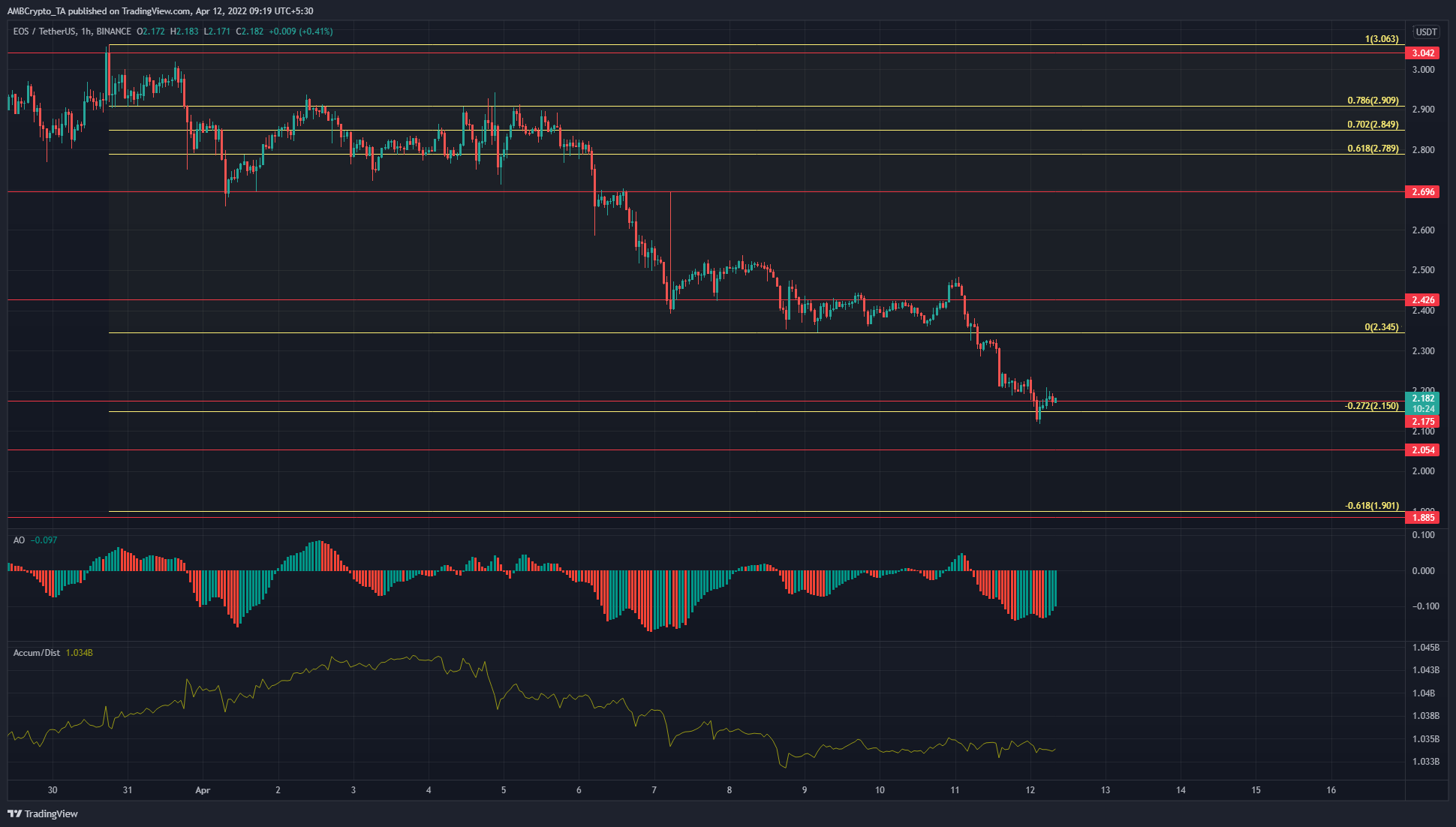Viewport: 1456px width, 827px height.
Task: Click the 2.175 red price label
Action: [1424, 422]
